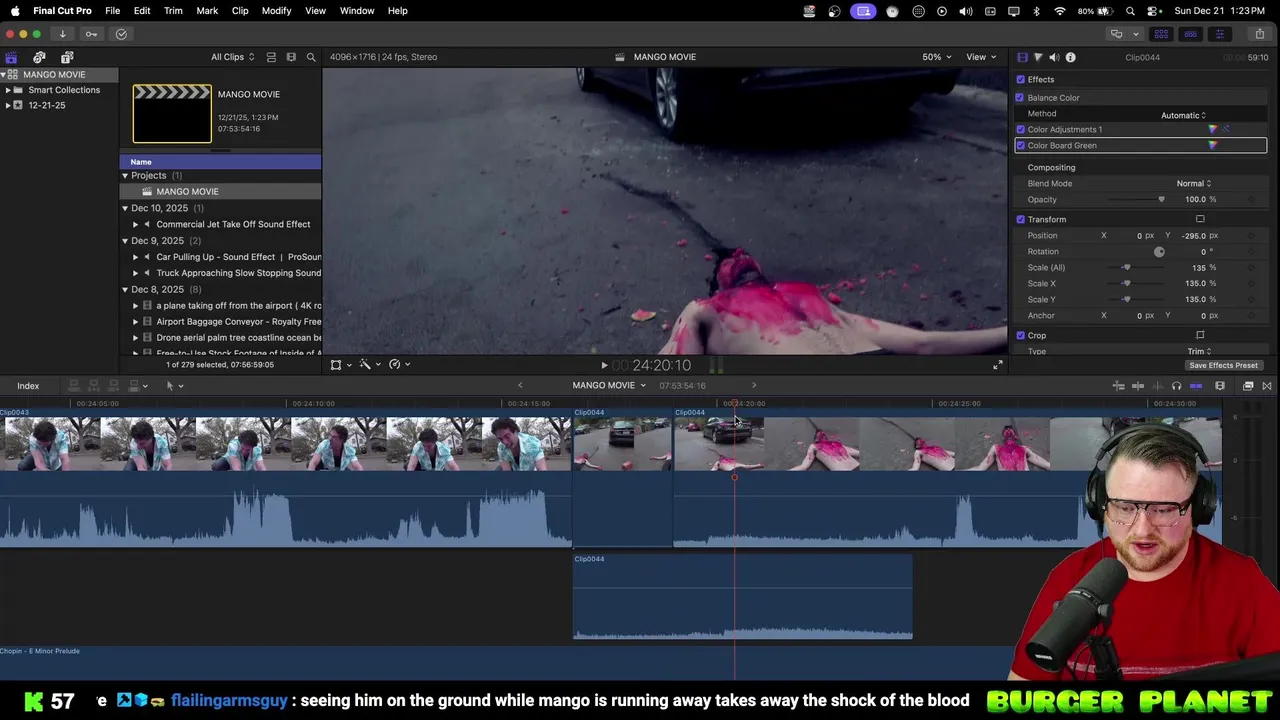Expand the Smart Collections folder
Screen dimensions: 1280x720
[x=8, y=90]
